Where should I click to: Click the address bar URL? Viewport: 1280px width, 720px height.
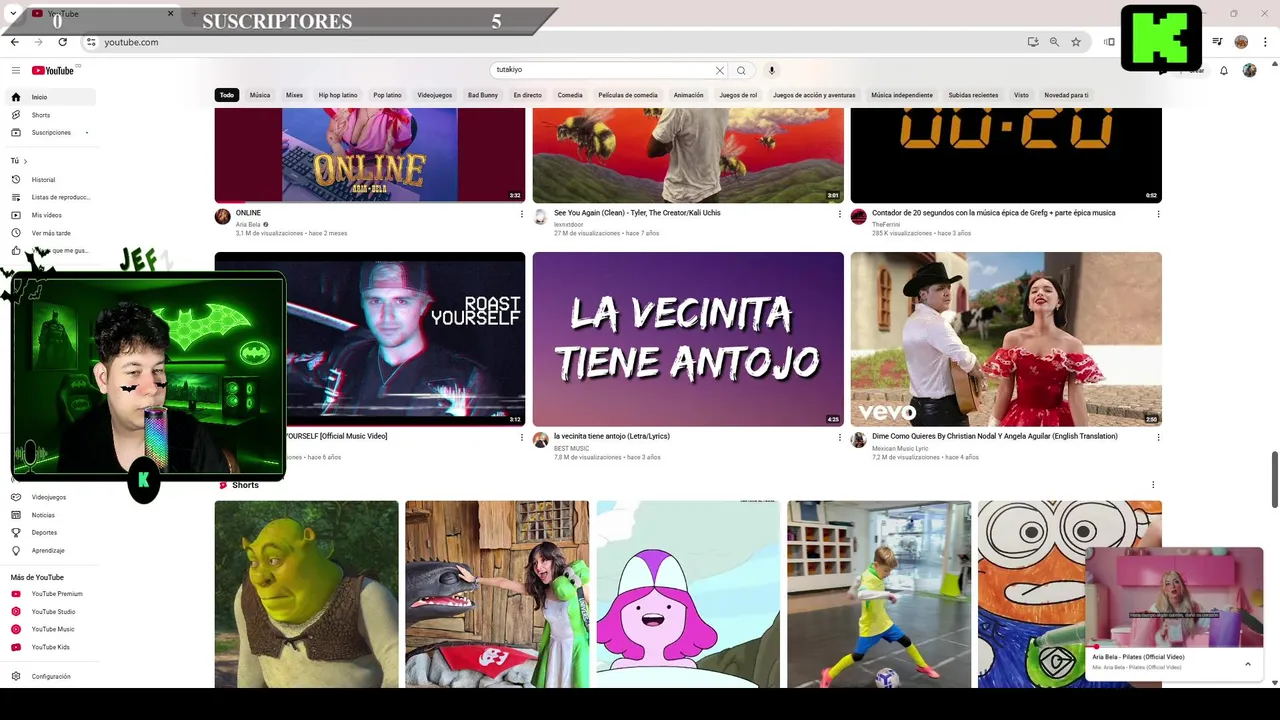pos(131,42)
